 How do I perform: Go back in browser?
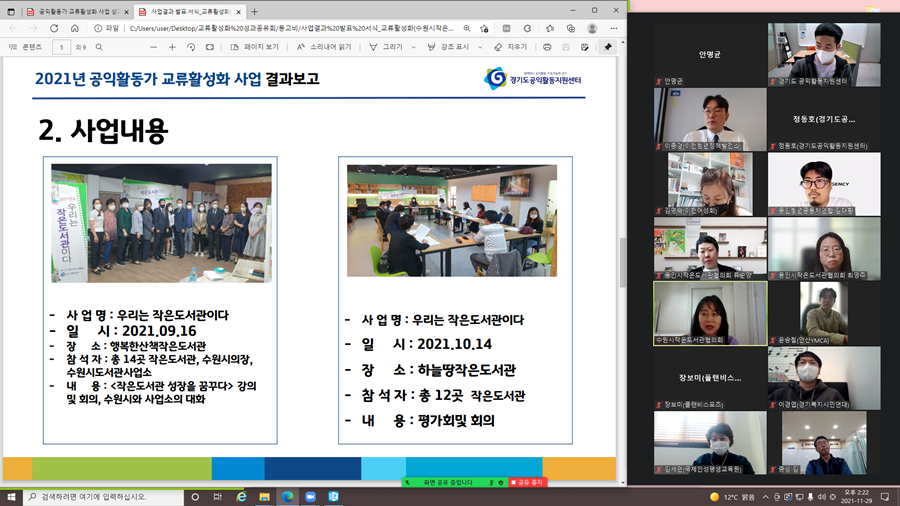pos(13,28)
